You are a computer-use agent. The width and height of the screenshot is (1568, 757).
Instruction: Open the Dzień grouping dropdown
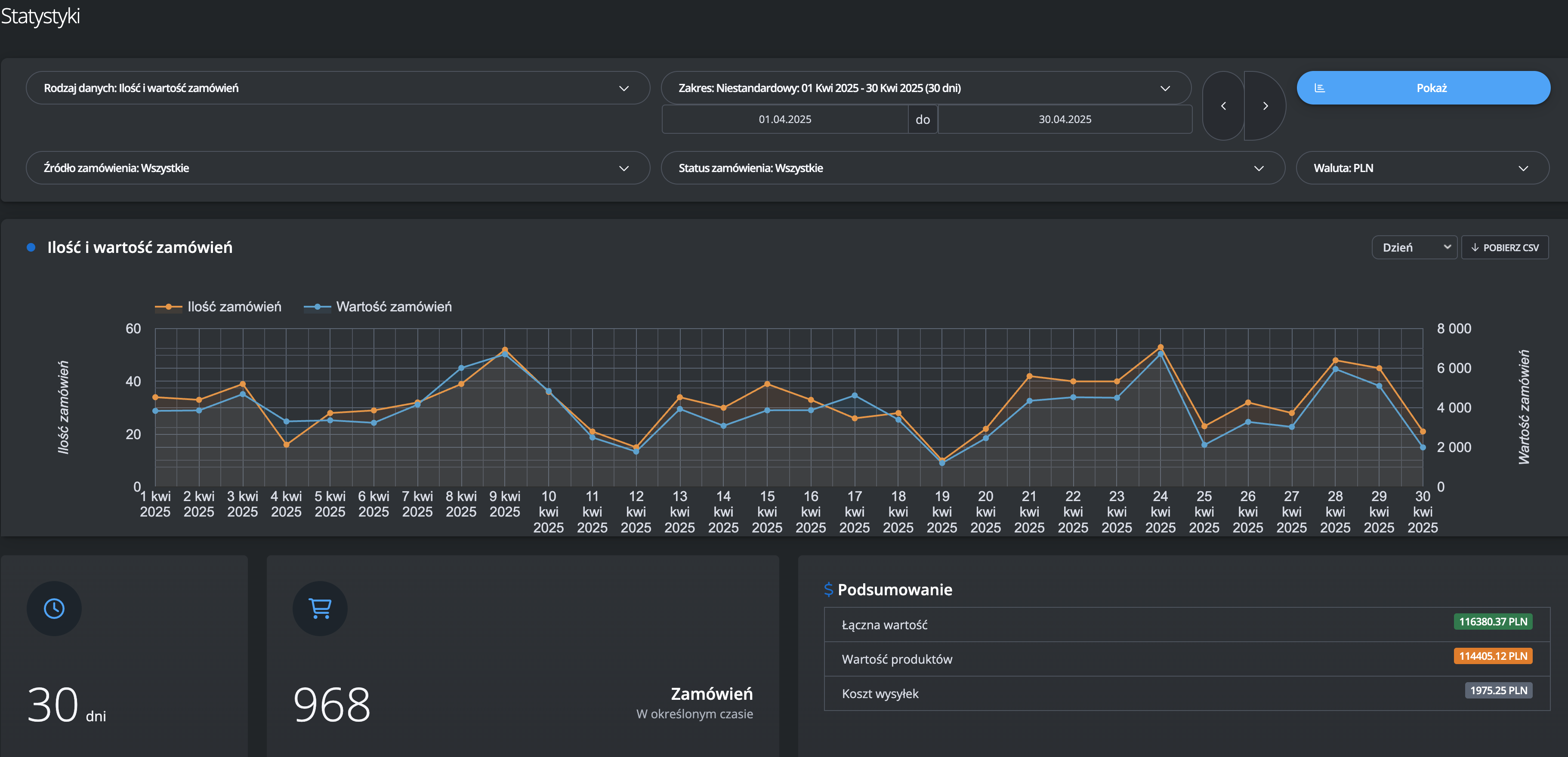[x=1415, y=248]
